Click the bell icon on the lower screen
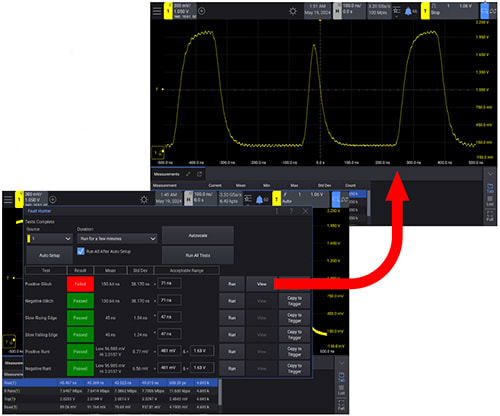500x416 pixels. (x=259, y=200)
